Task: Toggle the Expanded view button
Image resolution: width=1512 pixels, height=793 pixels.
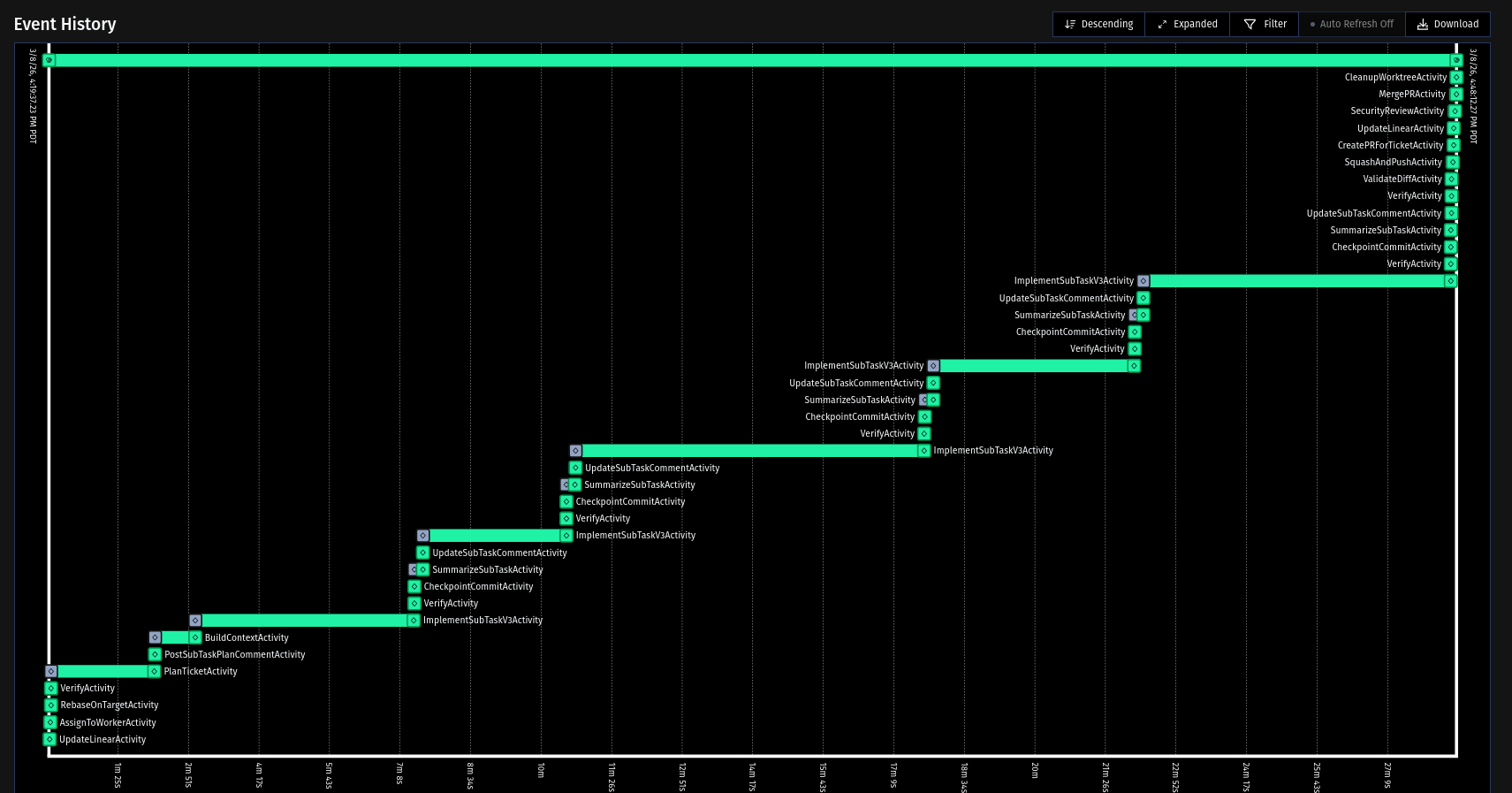Action: click(1187, 24)
